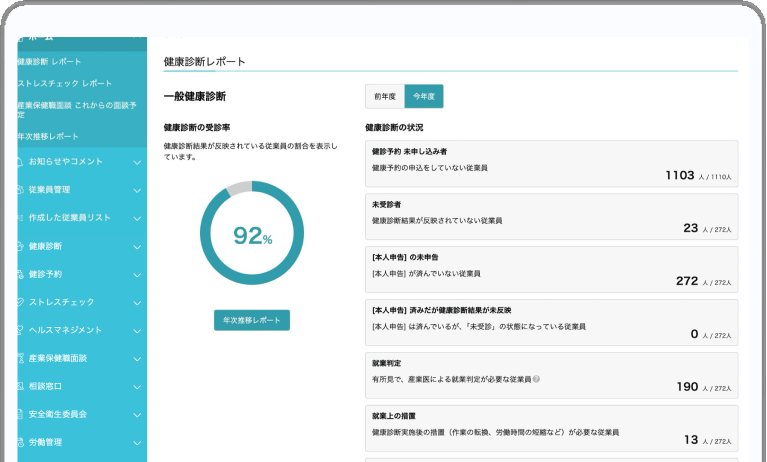This screenshot has width=767, height=462.
Task: Expand the ヘルスマネジメント menu chevron
Action: 137,330
